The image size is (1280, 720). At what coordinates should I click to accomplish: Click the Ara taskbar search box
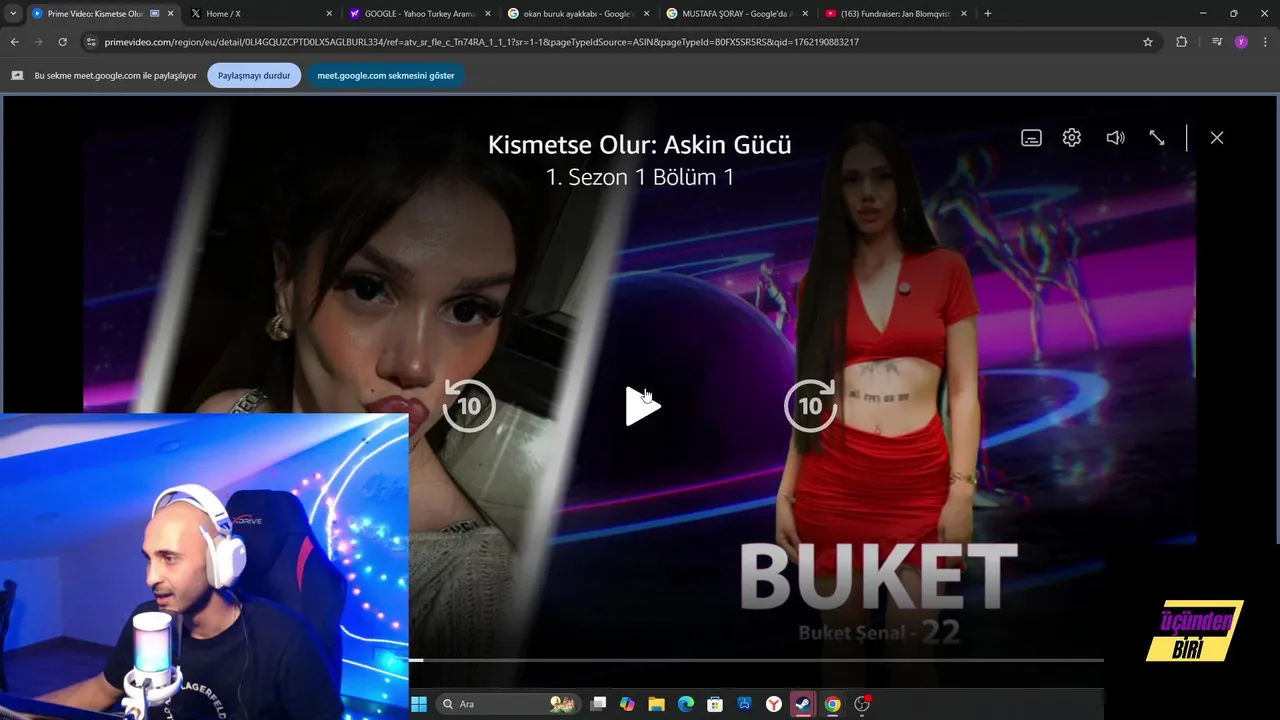tap(508, 704)
